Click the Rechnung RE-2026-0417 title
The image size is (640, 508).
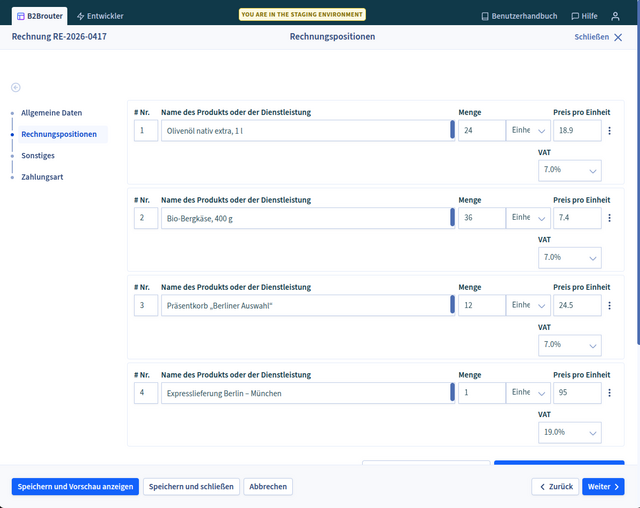59,37
